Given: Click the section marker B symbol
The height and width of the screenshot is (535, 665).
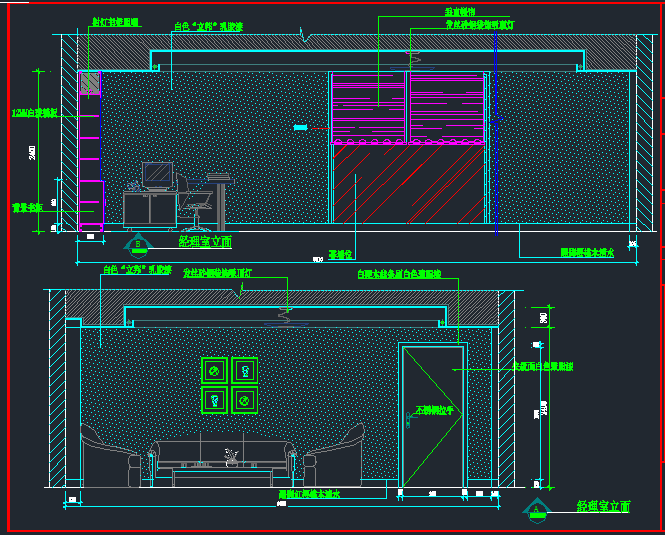Looking at the screenshot, I should pyautogui.click(x=138, y=246).
